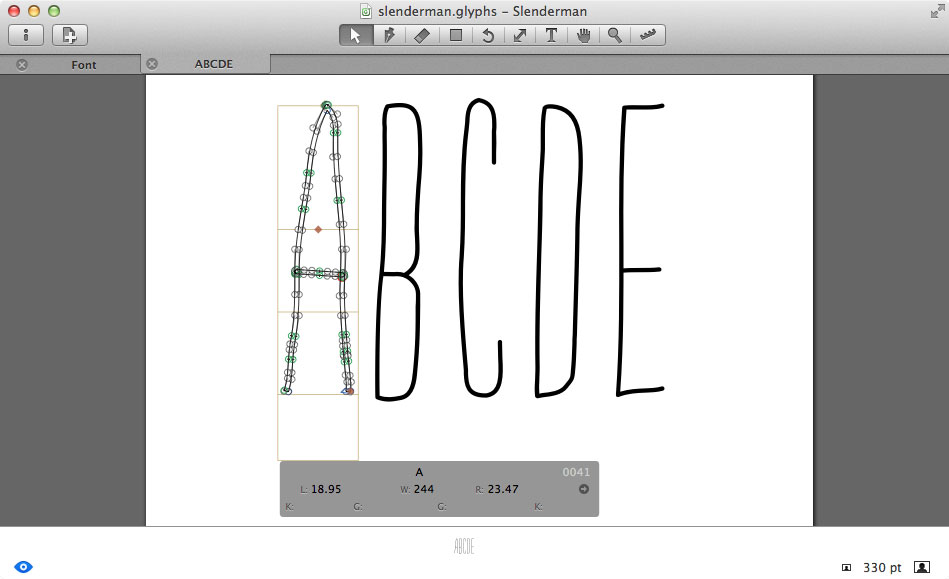
Task: Open the font info button
Action: click(25, 35)
